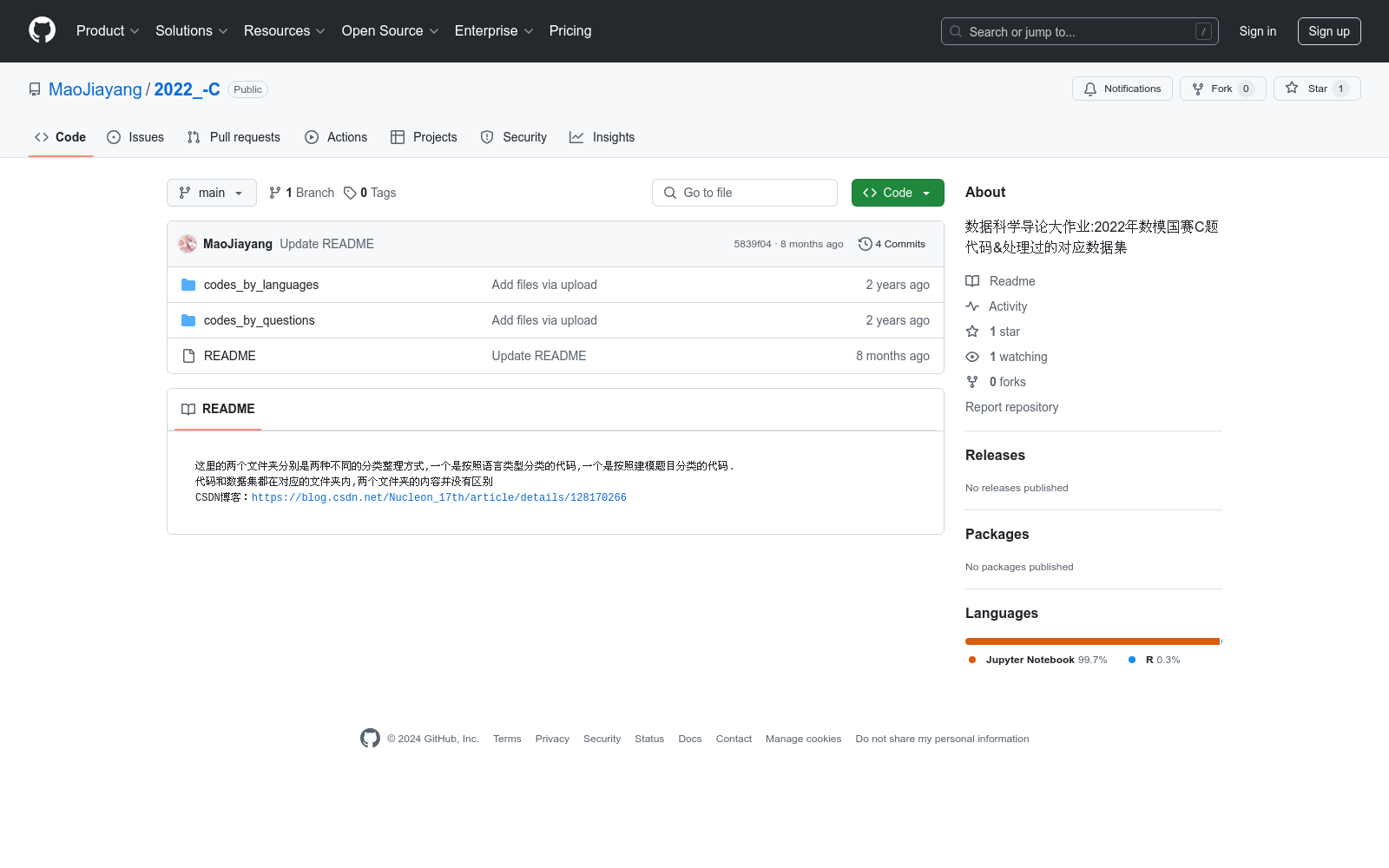Click 'Do not share my personal information'
1389x868 pixels.
point(942,739)
